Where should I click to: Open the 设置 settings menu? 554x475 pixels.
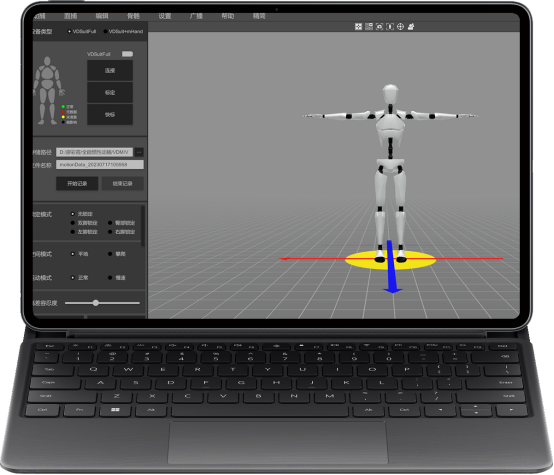(165, 16)
